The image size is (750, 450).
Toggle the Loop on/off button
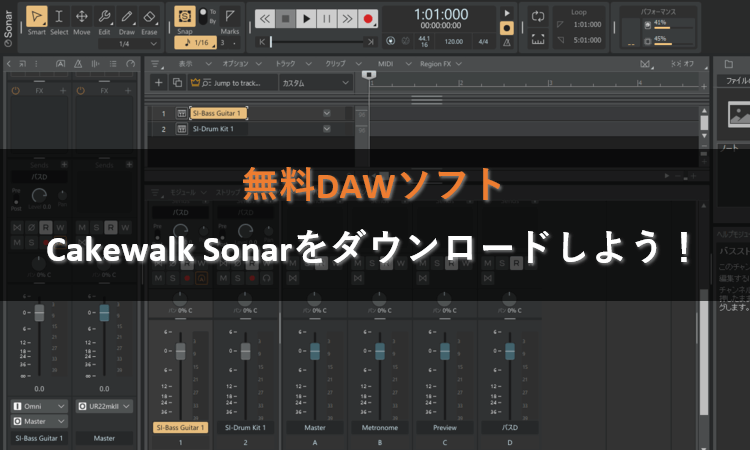538,17
